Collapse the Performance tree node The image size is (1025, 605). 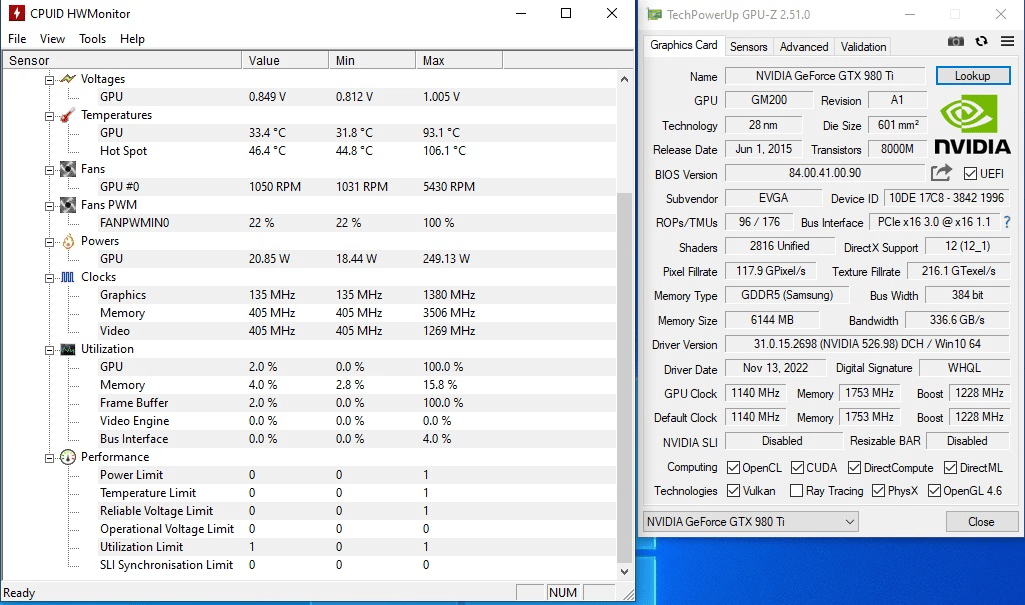pyautogui.click(x=50, y=458)
